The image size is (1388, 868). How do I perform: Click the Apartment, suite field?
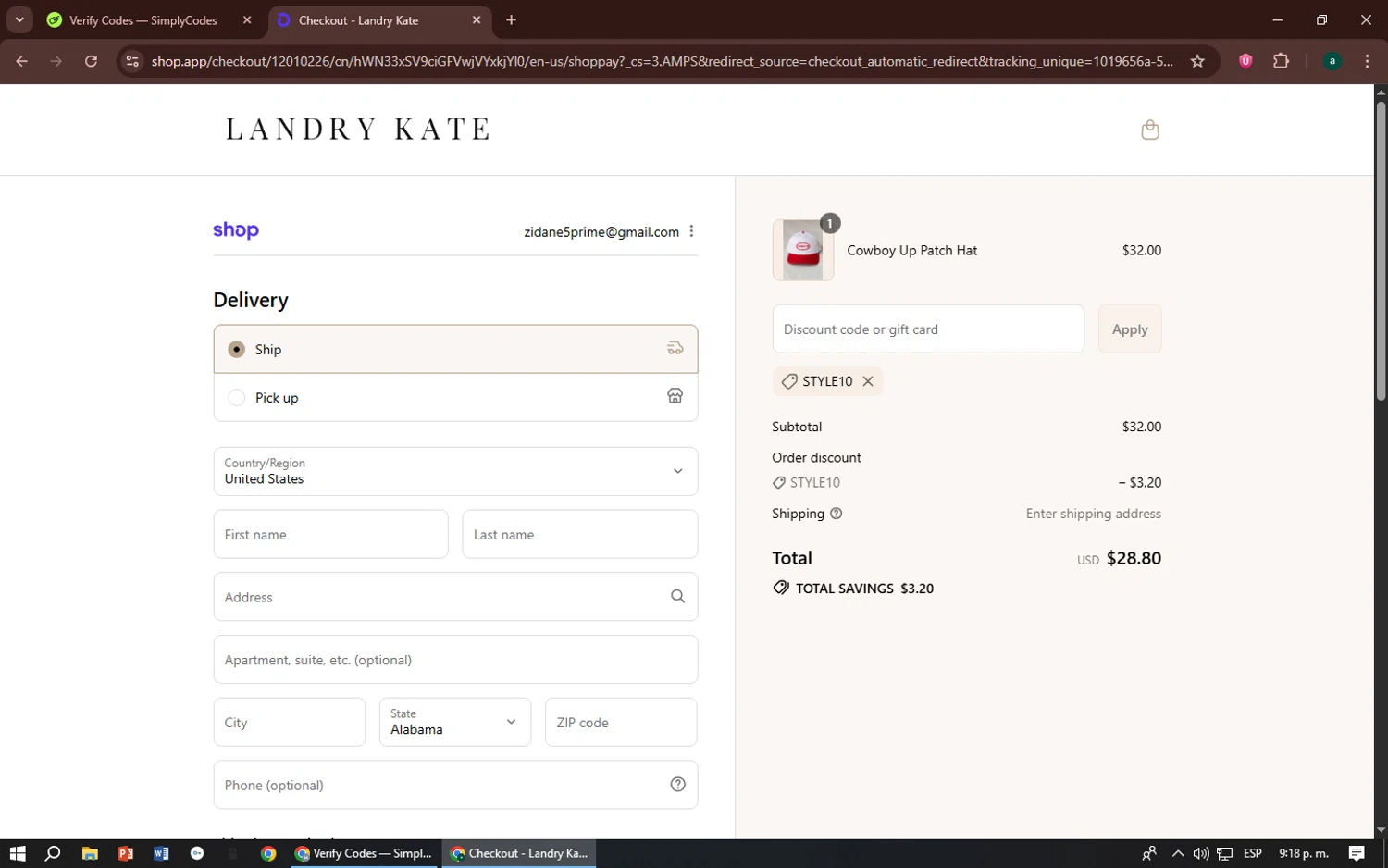point(455,660)
